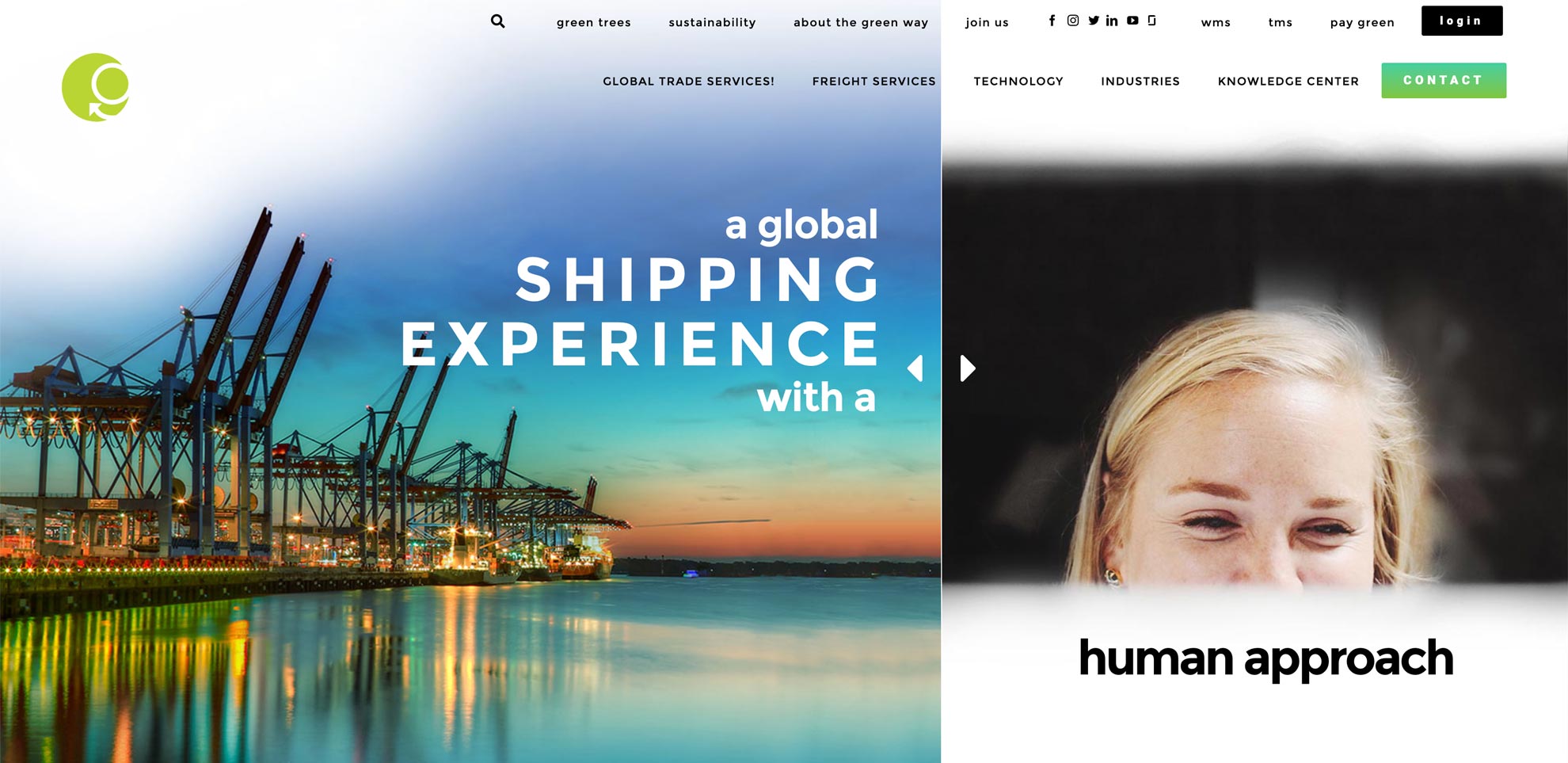1568x763 pixels.
Task: Open the search magnifier icon
Action: (497, 21)
